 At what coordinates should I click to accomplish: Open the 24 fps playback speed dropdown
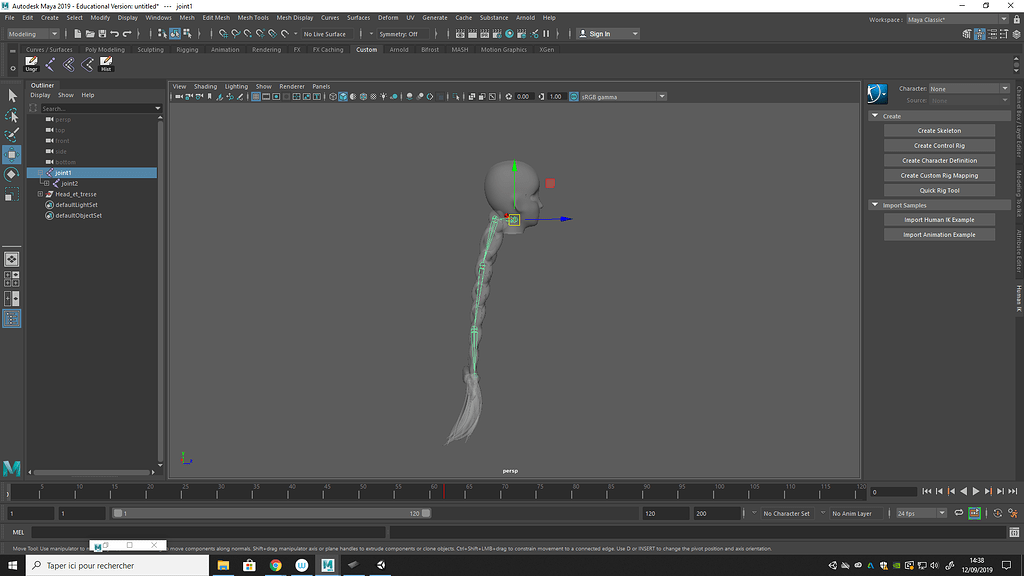pos(917,513)
